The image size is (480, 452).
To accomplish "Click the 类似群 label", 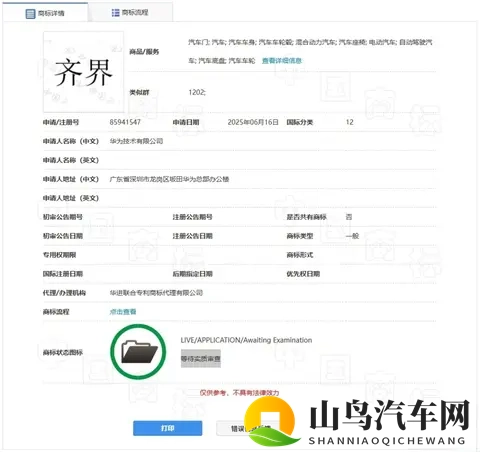I will click(139, 92).
